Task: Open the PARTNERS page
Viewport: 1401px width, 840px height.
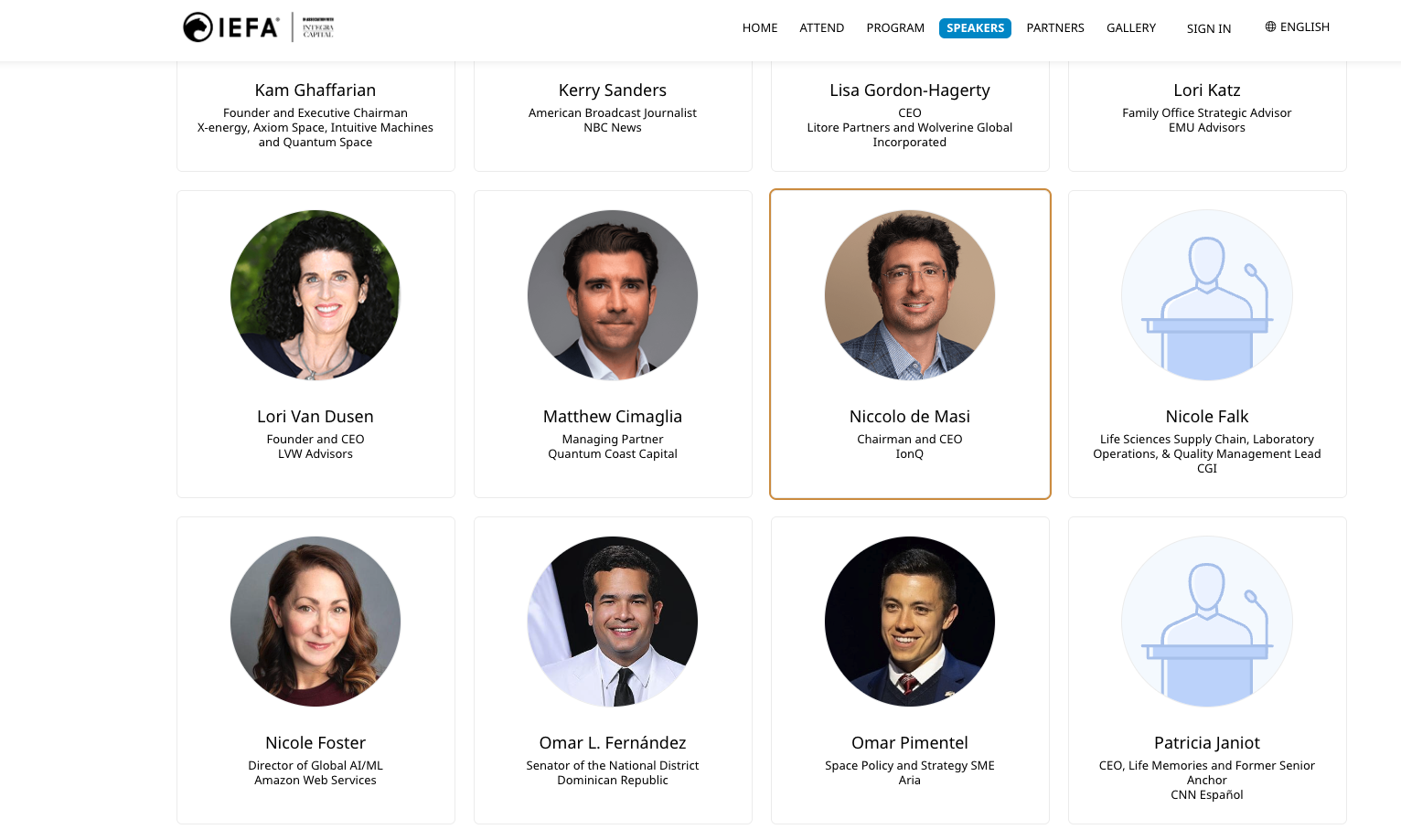Action: click(x=1055, y=27)
